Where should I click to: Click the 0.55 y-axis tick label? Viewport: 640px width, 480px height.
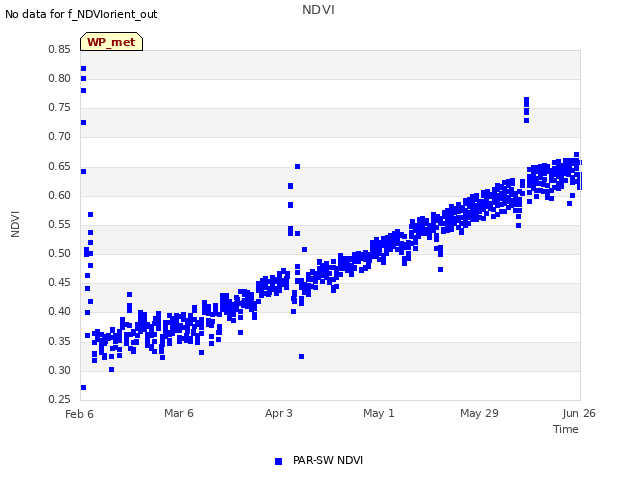(59, 224)
